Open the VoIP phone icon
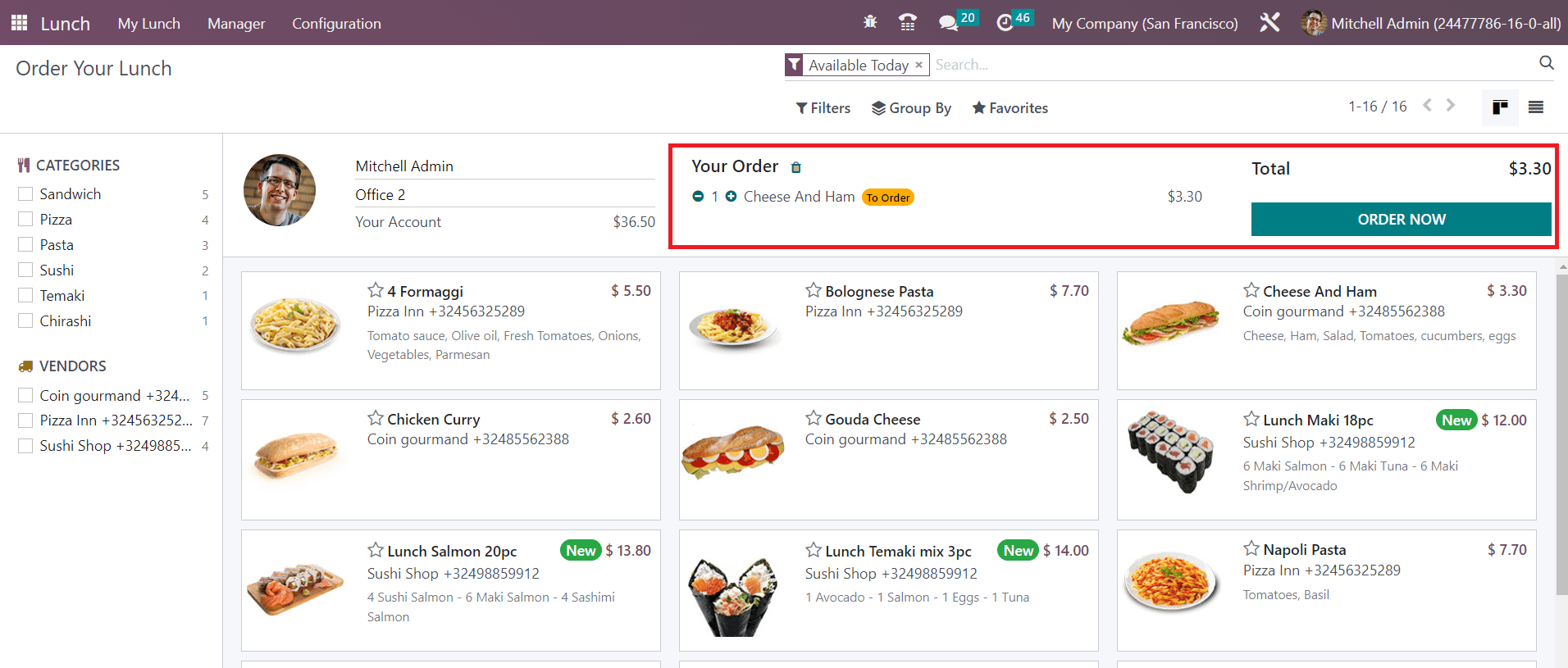Screen dimensions: 1568x668 (x=907, y=23)
